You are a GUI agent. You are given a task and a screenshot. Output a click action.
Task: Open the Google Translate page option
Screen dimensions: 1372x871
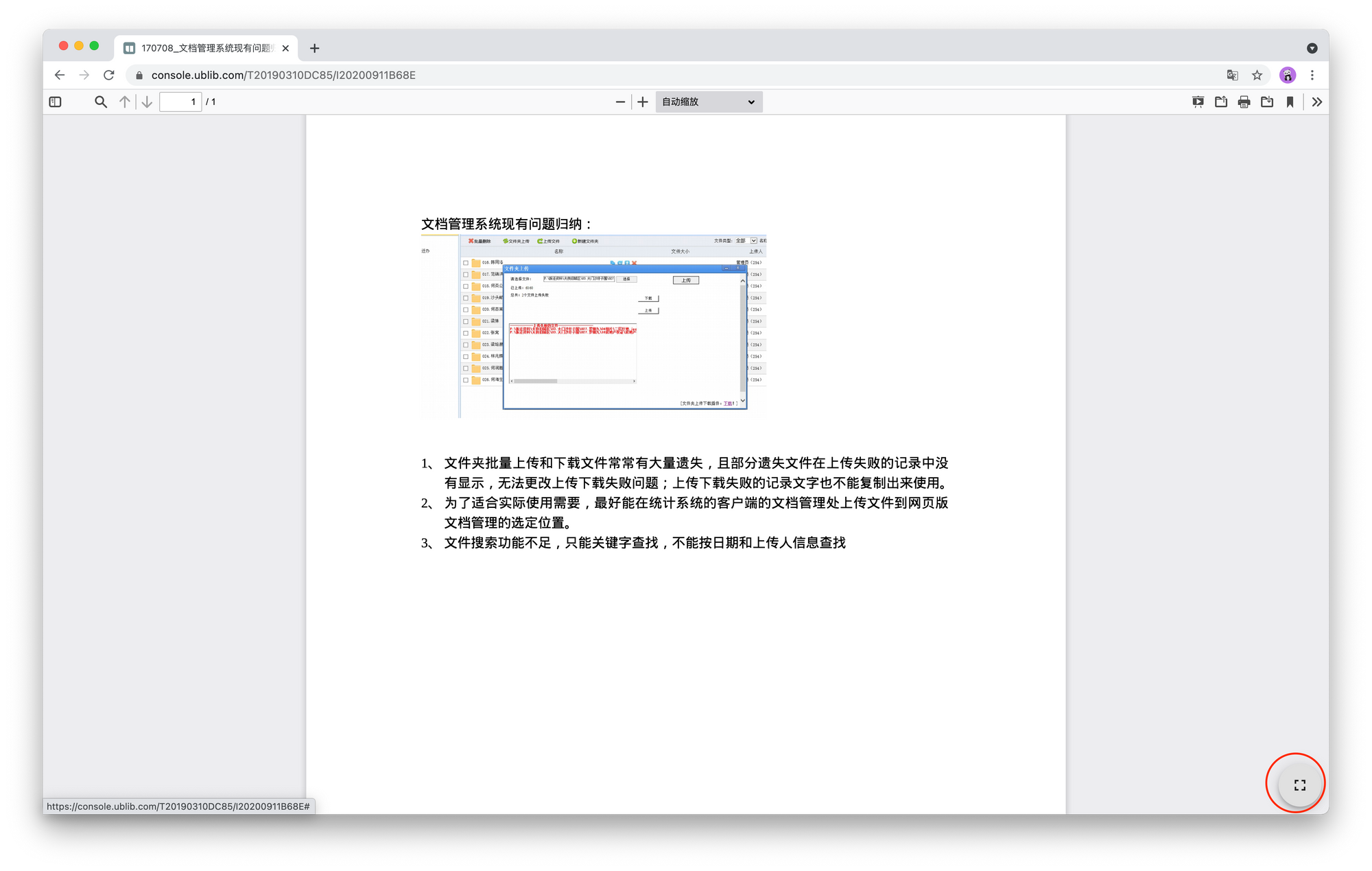(x=1232, y=75)
